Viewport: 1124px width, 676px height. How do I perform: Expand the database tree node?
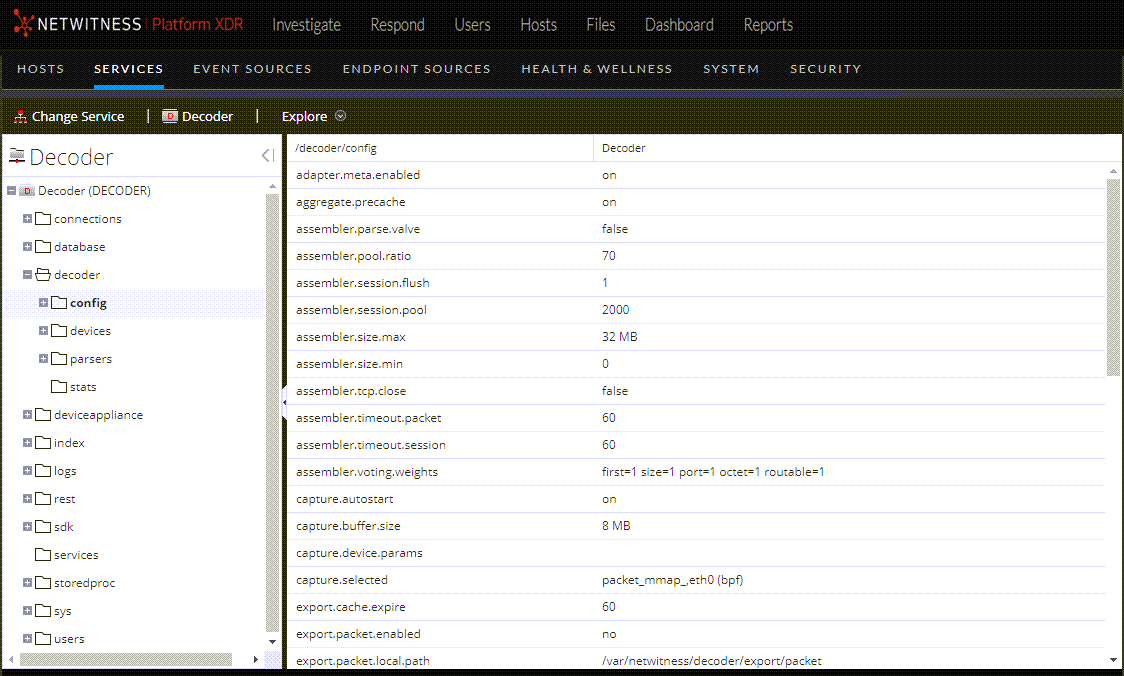[x=27, y=246]
